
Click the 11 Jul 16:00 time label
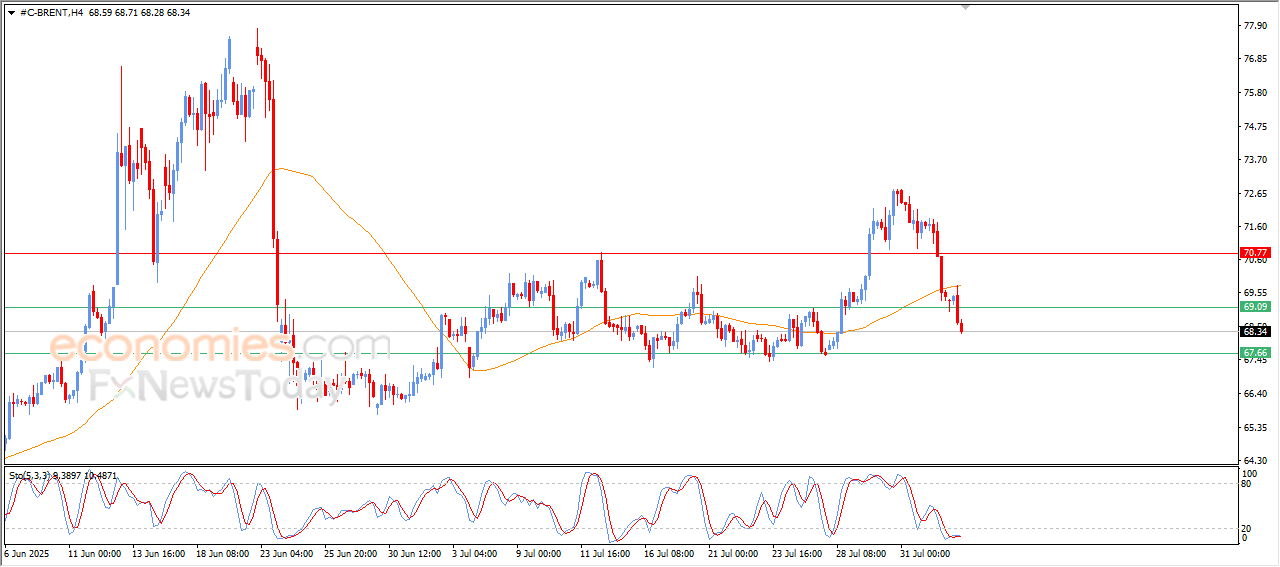click(x=606, y=552)
